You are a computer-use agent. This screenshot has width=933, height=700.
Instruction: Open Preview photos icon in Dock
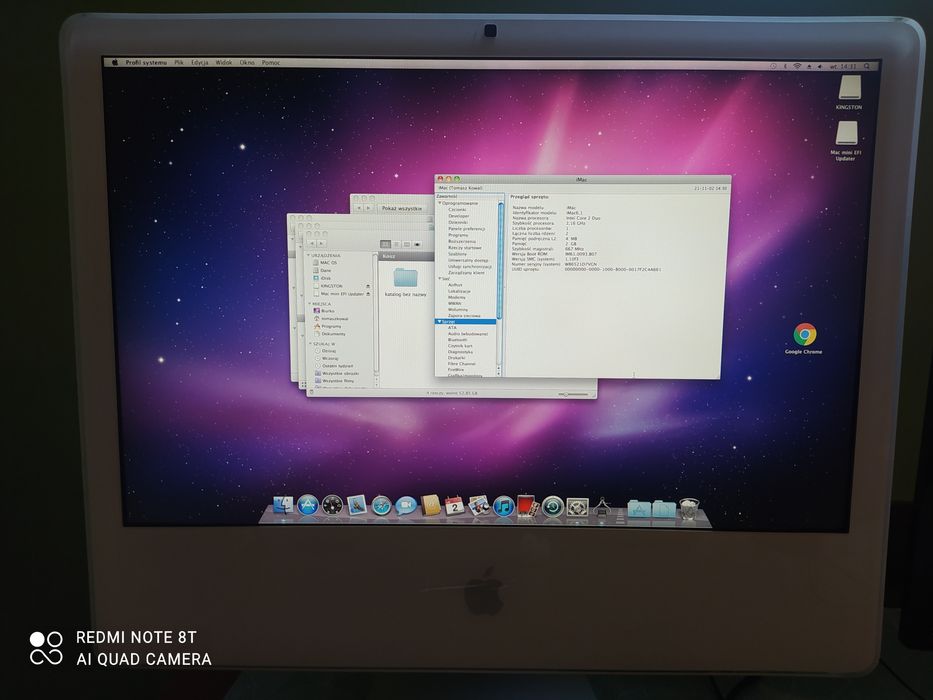[479, 506]
